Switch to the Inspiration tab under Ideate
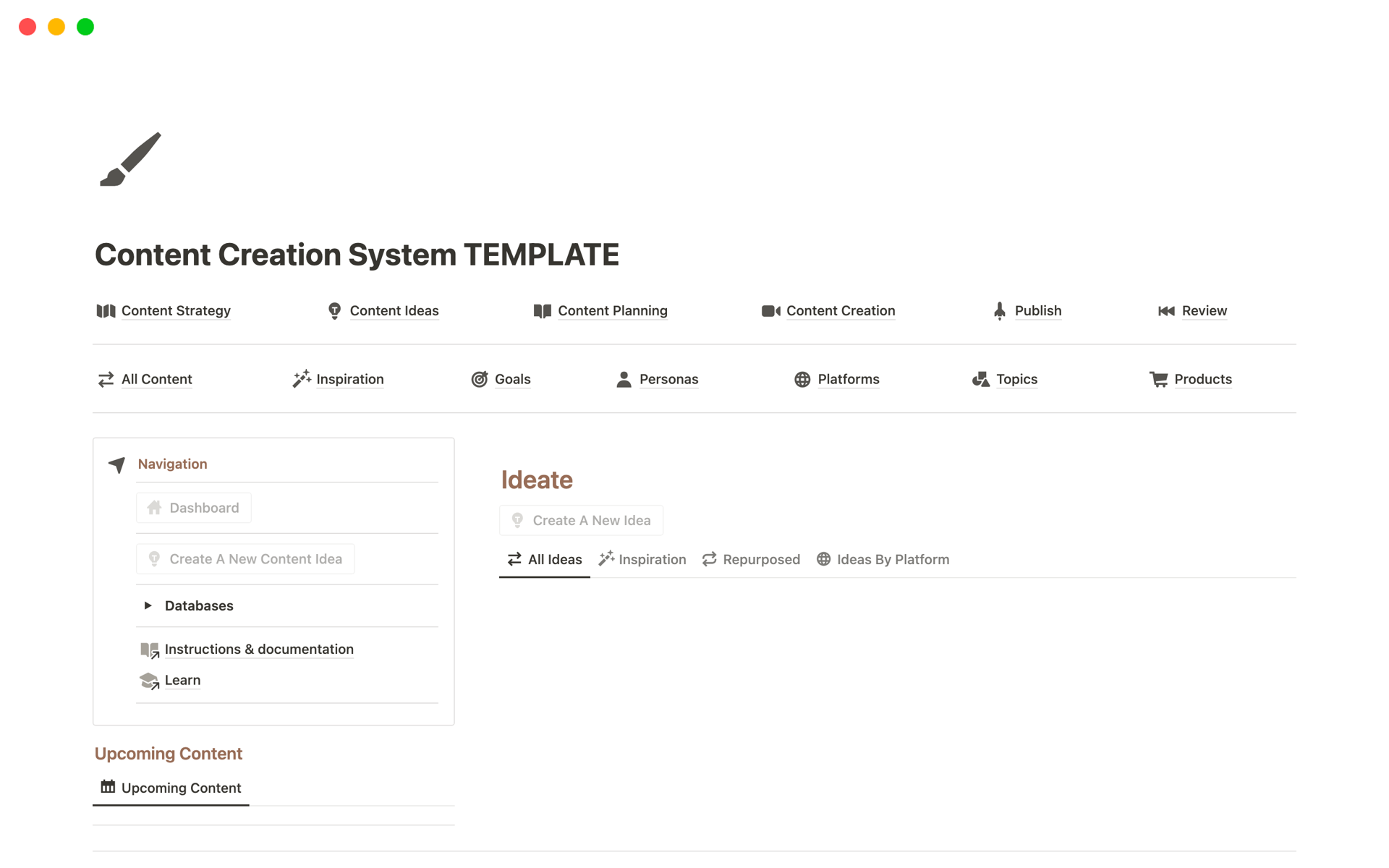This screenshot has height=868, width=1389. coord(642,559)
